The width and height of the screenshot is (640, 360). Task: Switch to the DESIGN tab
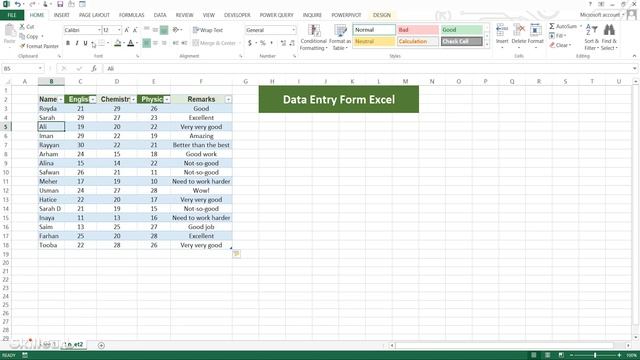[382, 15]
